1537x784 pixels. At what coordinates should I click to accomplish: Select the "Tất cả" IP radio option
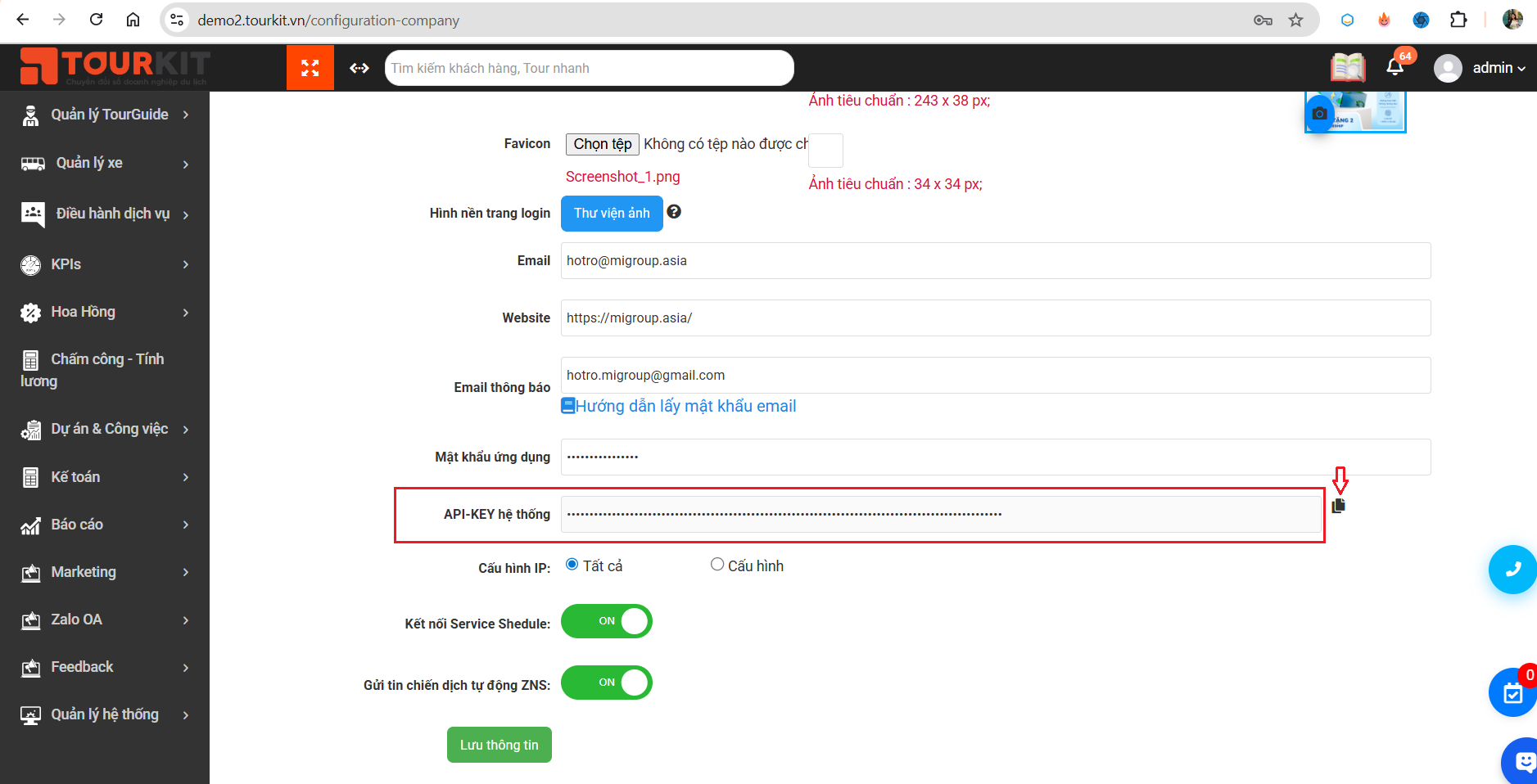click(x=572, y=565)
